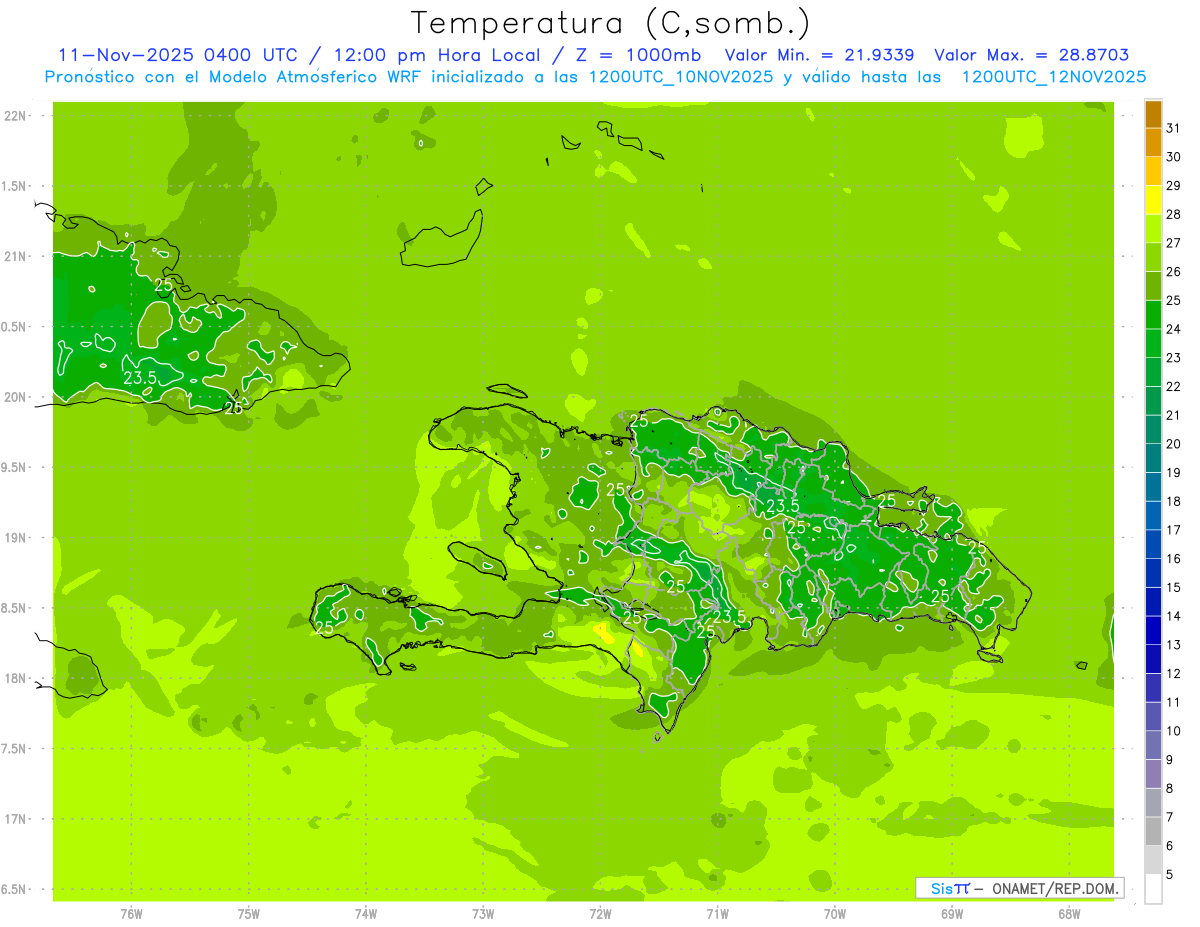Image resolution: width=1200 pixels, height=927 pixels.
Task: Click the "70W" longitude axis label
Action: click(835, 913)
